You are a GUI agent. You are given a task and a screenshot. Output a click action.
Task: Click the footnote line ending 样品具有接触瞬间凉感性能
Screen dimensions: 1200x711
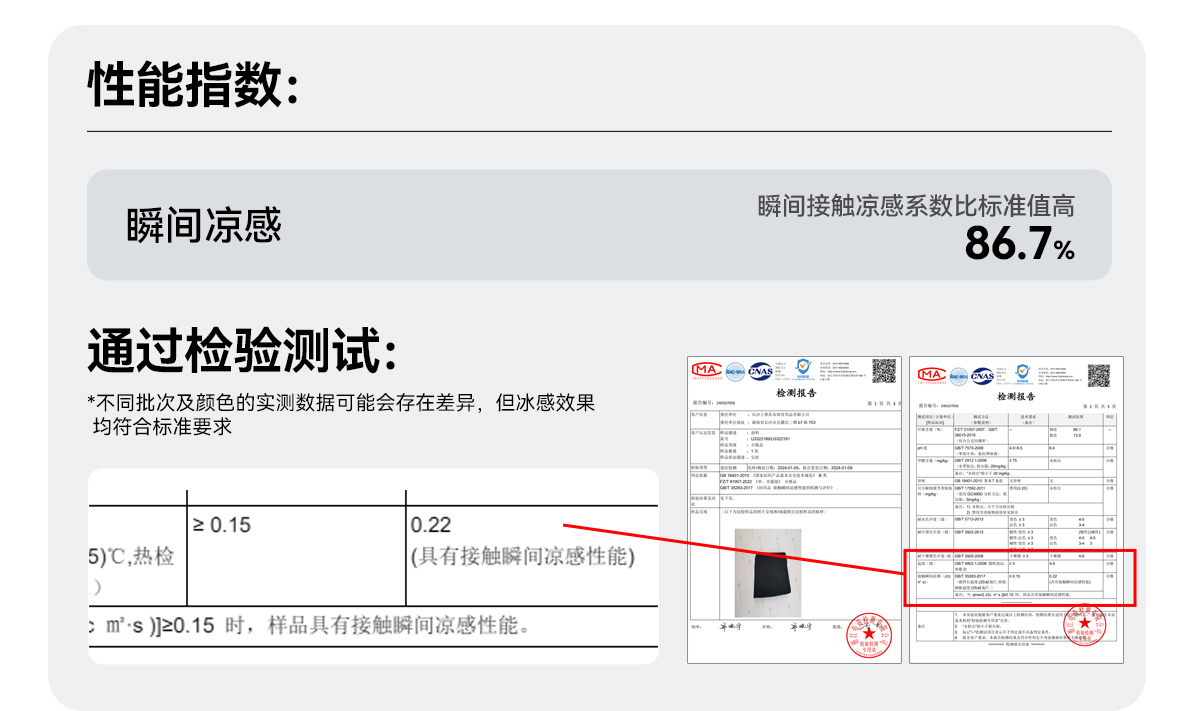310,626
